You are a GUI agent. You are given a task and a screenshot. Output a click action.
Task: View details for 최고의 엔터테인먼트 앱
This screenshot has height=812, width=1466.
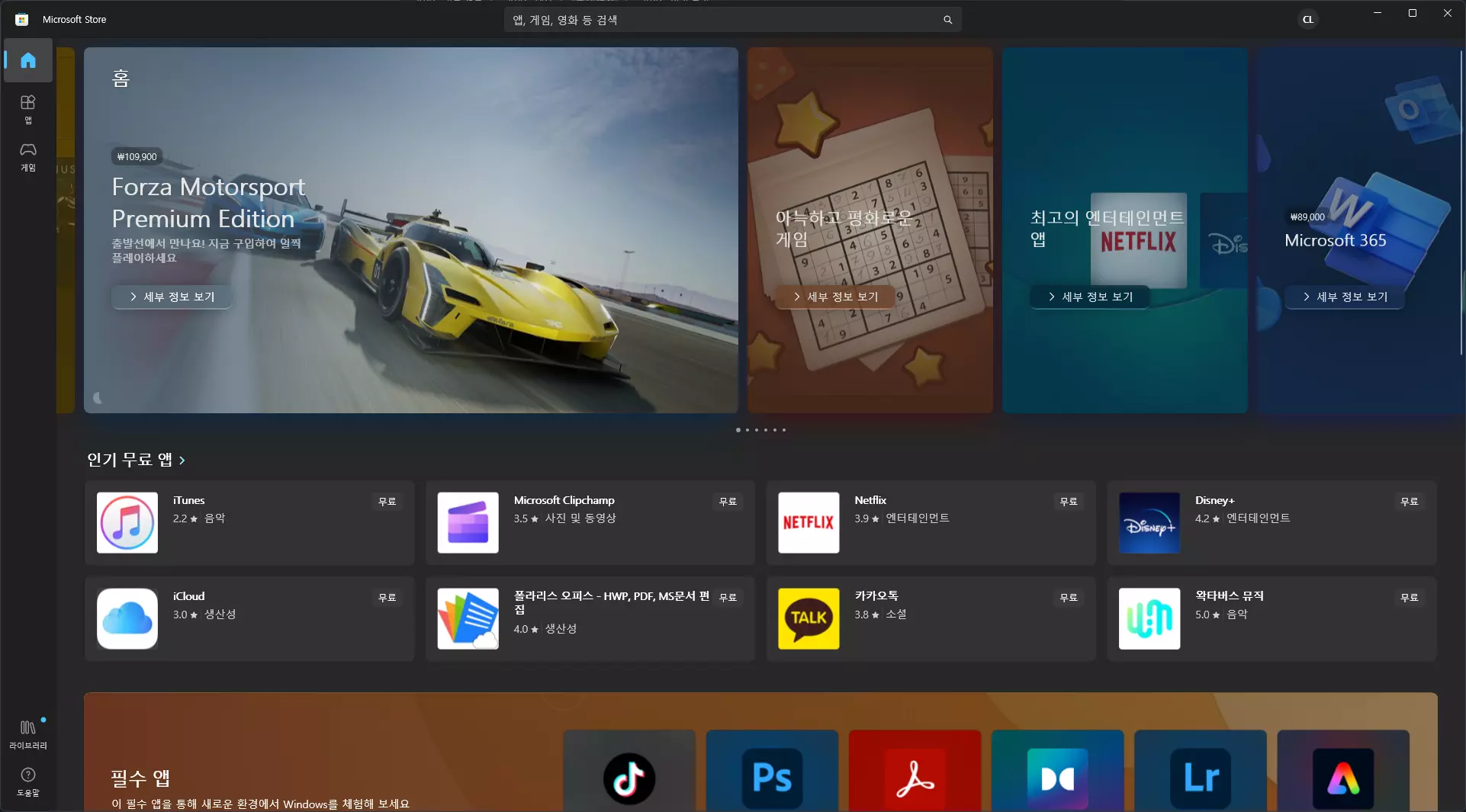point(1090,297)
